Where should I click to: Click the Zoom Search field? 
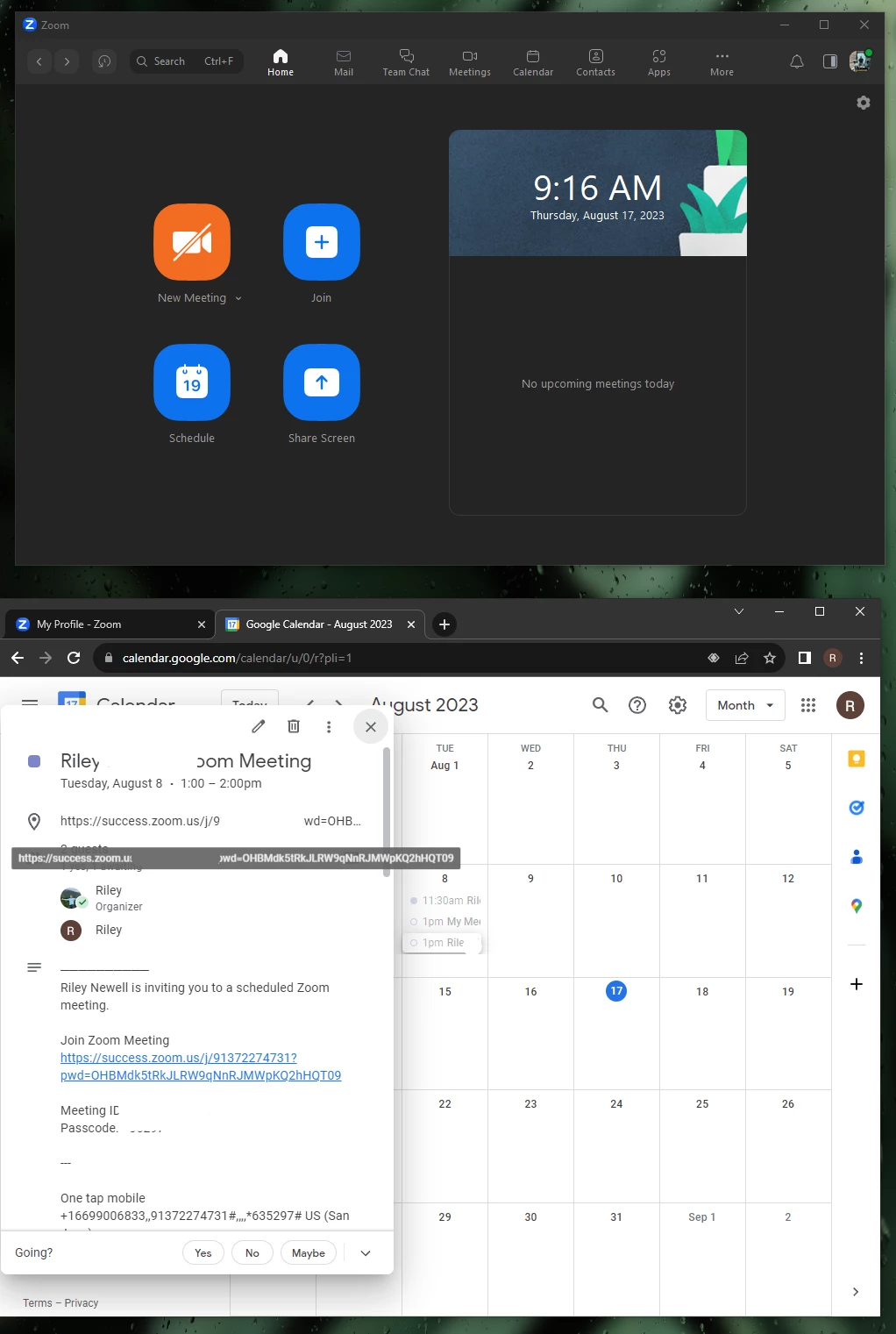point(187,61)
